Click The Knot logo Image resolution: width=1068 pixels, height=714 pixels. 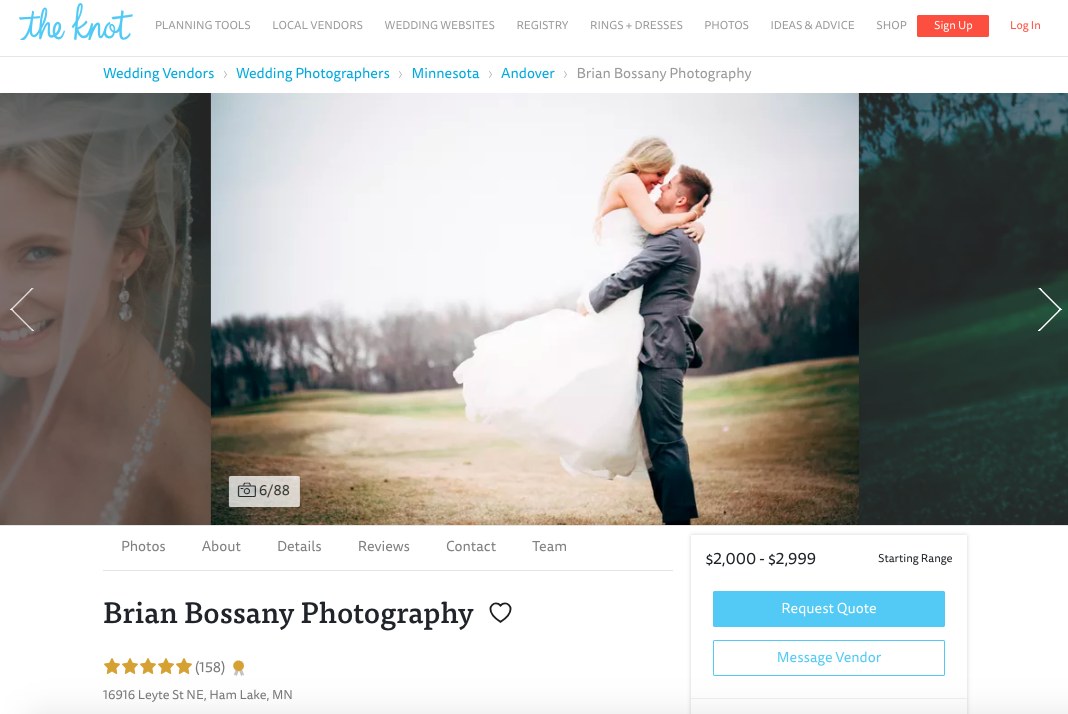point(75,23)
